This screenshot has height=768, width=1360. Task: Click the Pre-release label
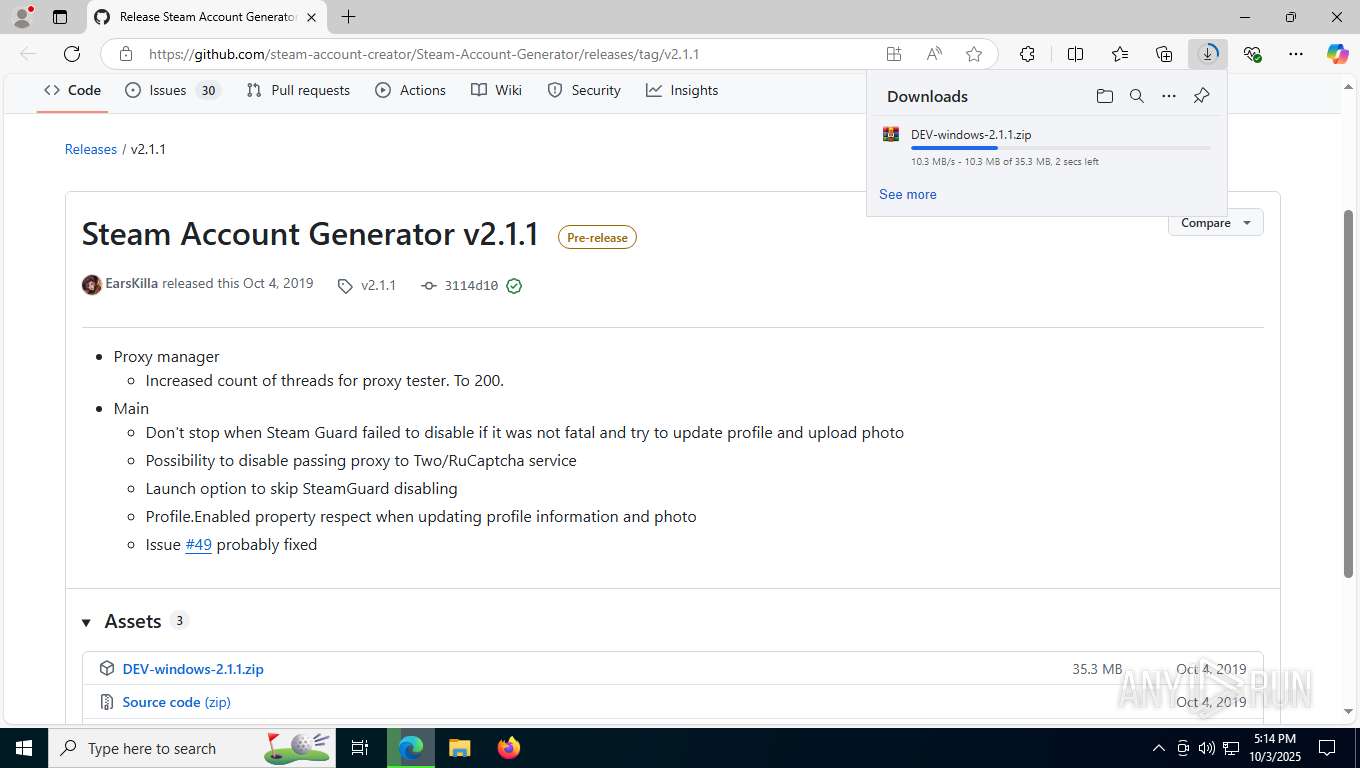pyautogui.click(x=597, y=237)
